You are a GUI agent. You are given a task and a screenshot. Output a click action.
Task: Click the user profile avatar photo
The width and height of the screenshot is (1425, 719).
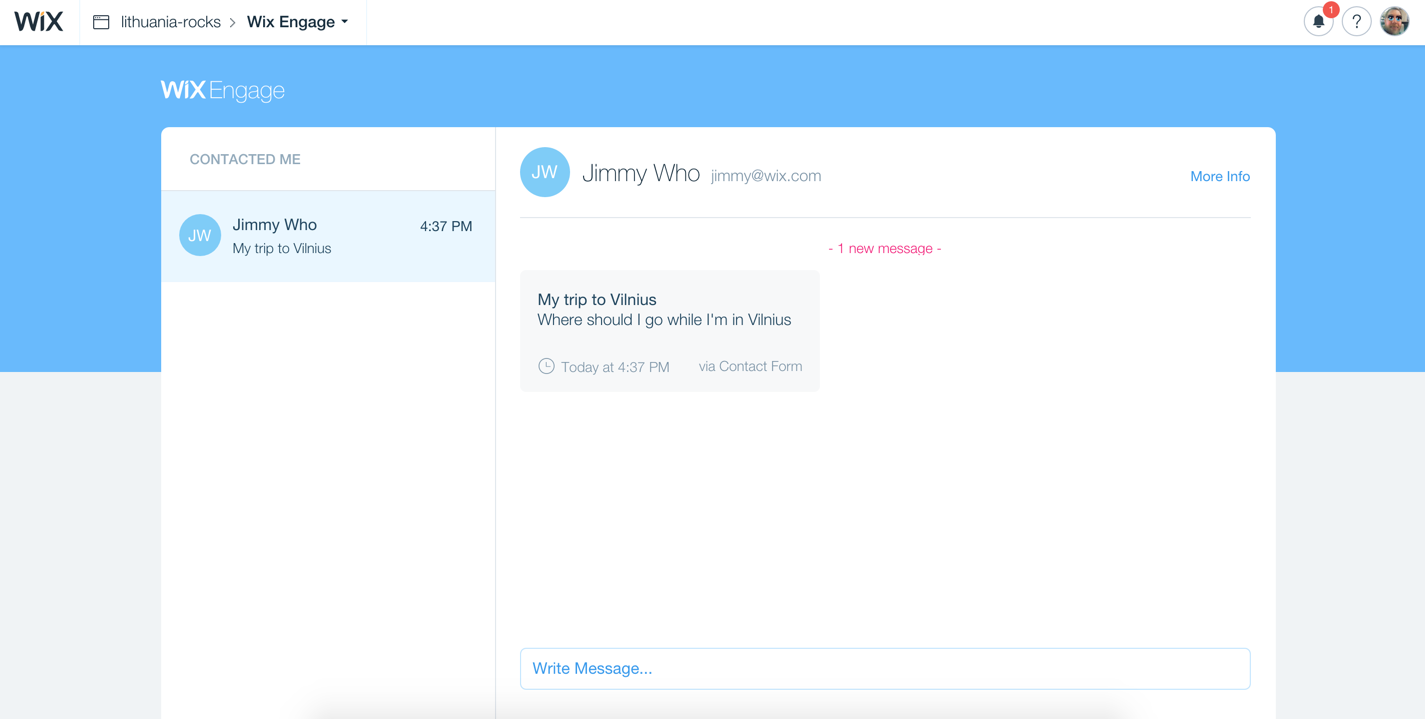[x=1395, y=21]
